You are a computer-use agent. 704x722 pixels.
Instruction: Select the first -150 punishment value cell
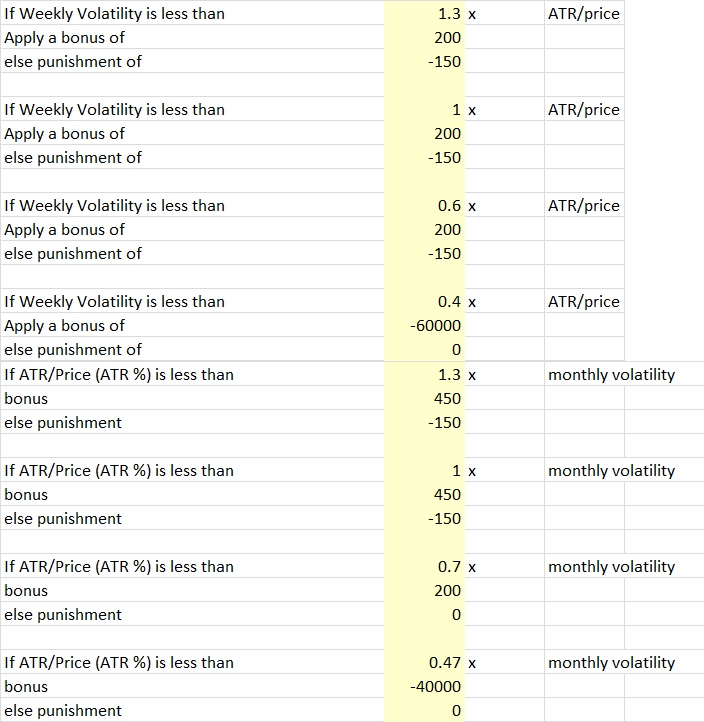[424, 61]
